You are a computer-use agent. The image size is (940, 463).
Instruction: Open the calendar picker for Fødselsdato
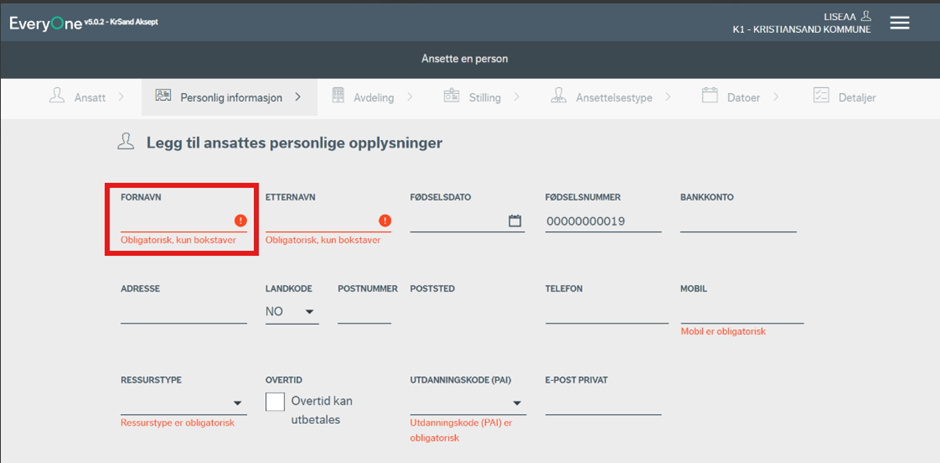pos(515,221)
